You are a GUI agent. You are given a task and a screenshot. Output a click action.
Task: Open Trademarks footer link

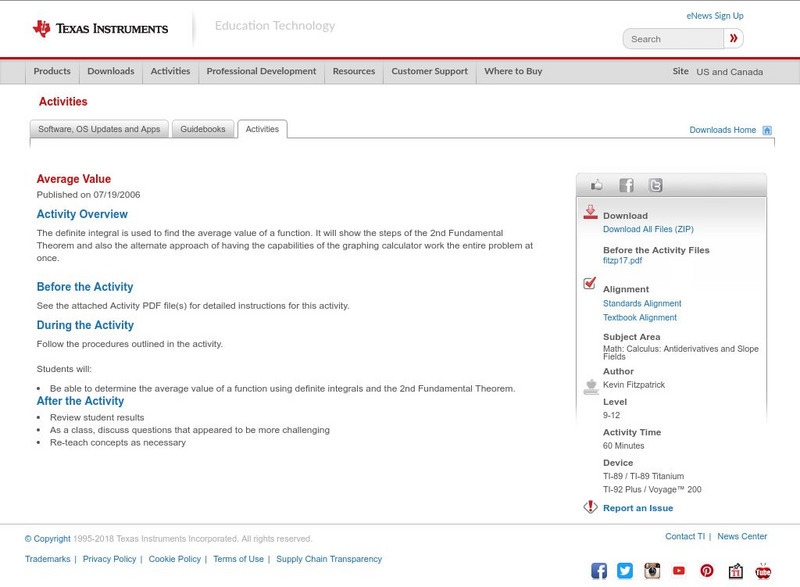tap(47, 559)
